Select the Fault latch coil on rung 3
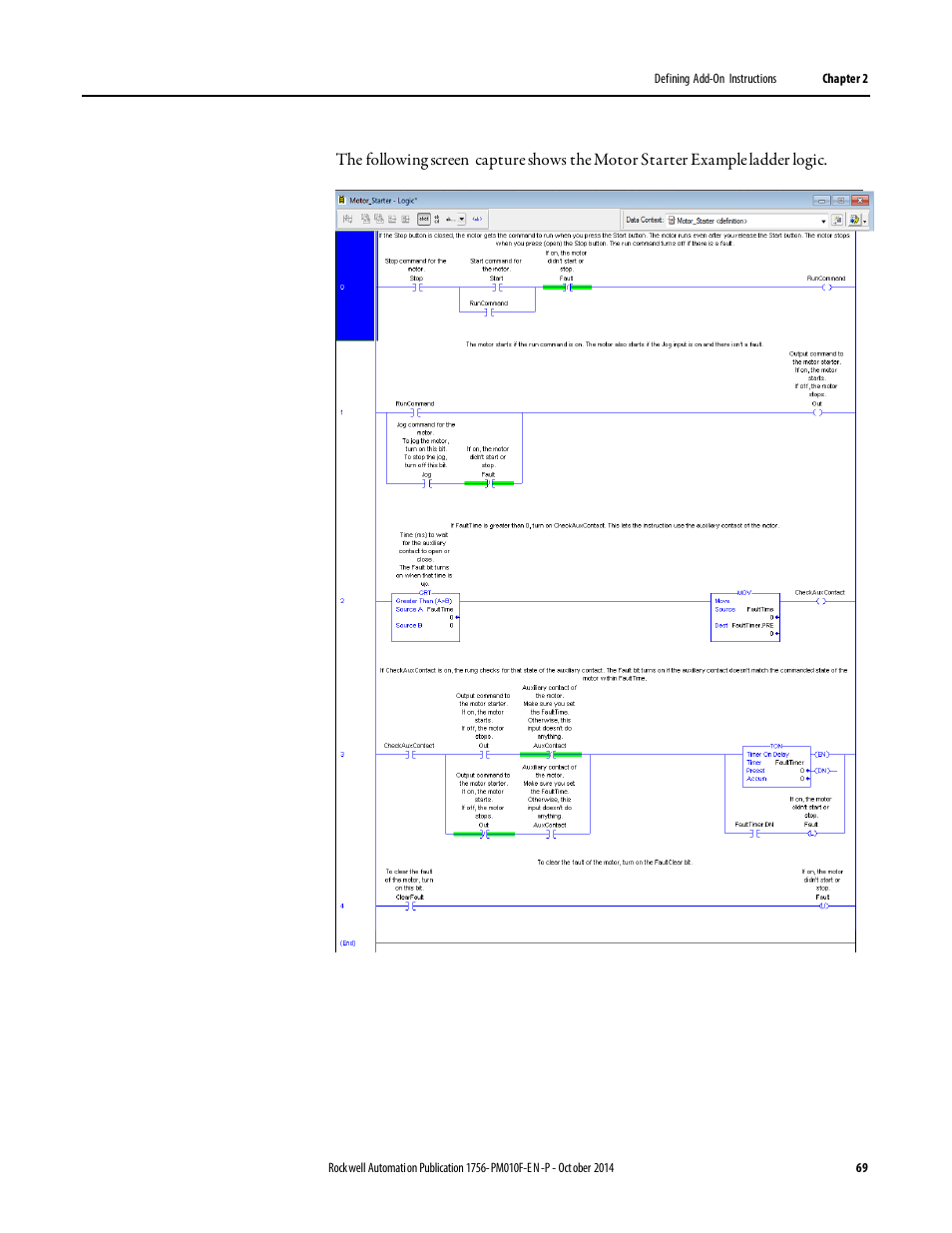 click(811, 833)
